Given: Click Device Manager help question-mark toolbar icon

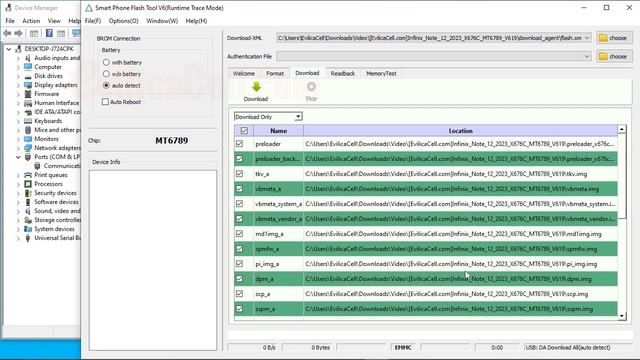Looking at the screenshot, I should pyautogui.click(x=49, y=33).
